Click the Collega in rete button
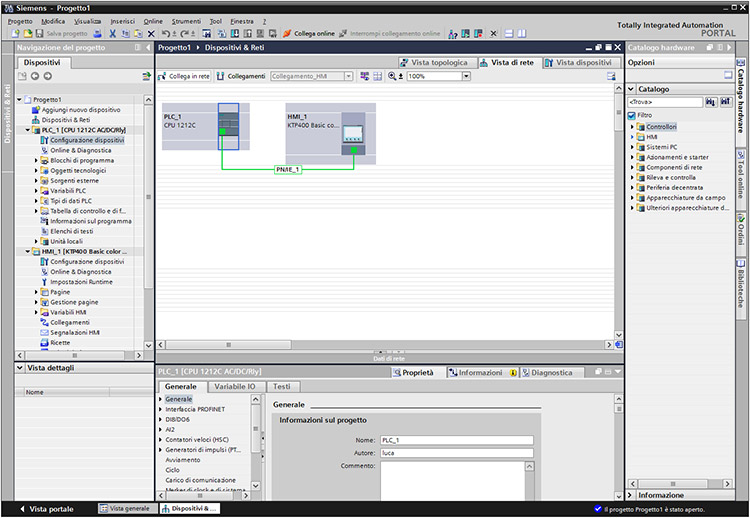750x518 pixels. tap(184, 76)
